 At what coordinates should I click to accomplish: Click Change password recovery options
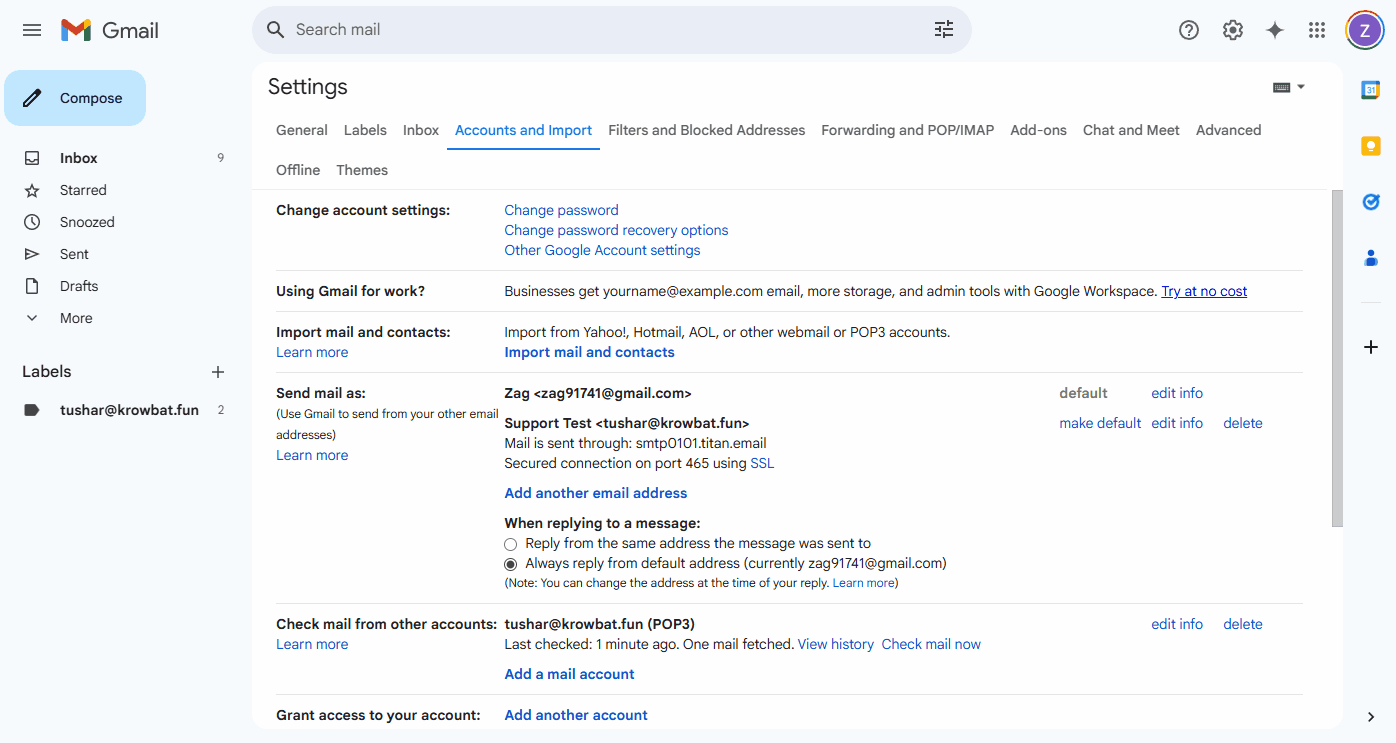click(616, 230)
